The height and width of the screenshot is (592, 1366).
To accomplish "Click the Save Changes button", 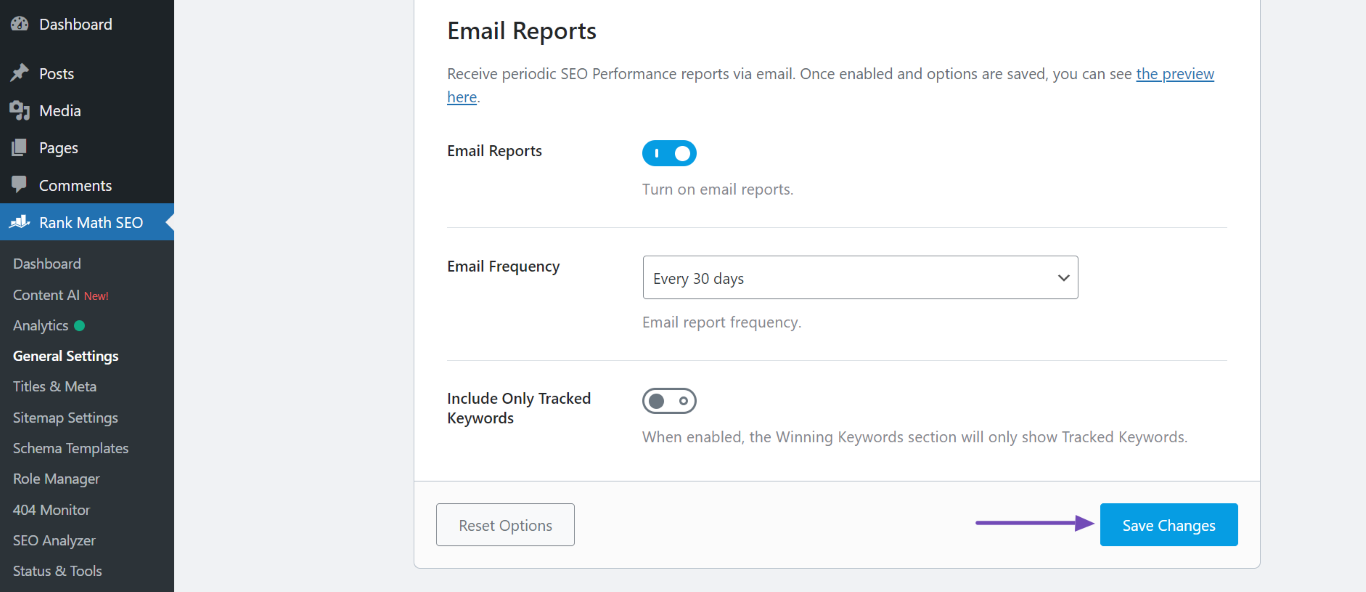I will (1169, 525).
